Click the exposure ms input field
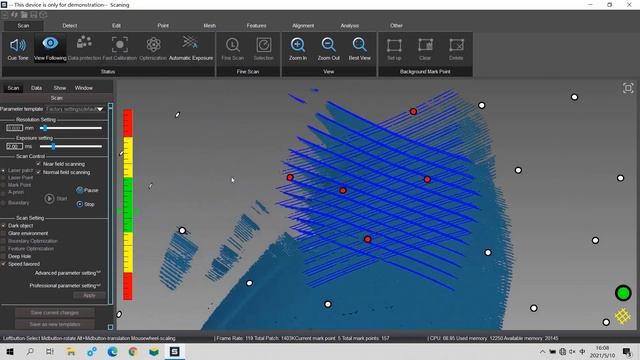The width and height of the screenshot is (640, 360). (x=14, y=146)
